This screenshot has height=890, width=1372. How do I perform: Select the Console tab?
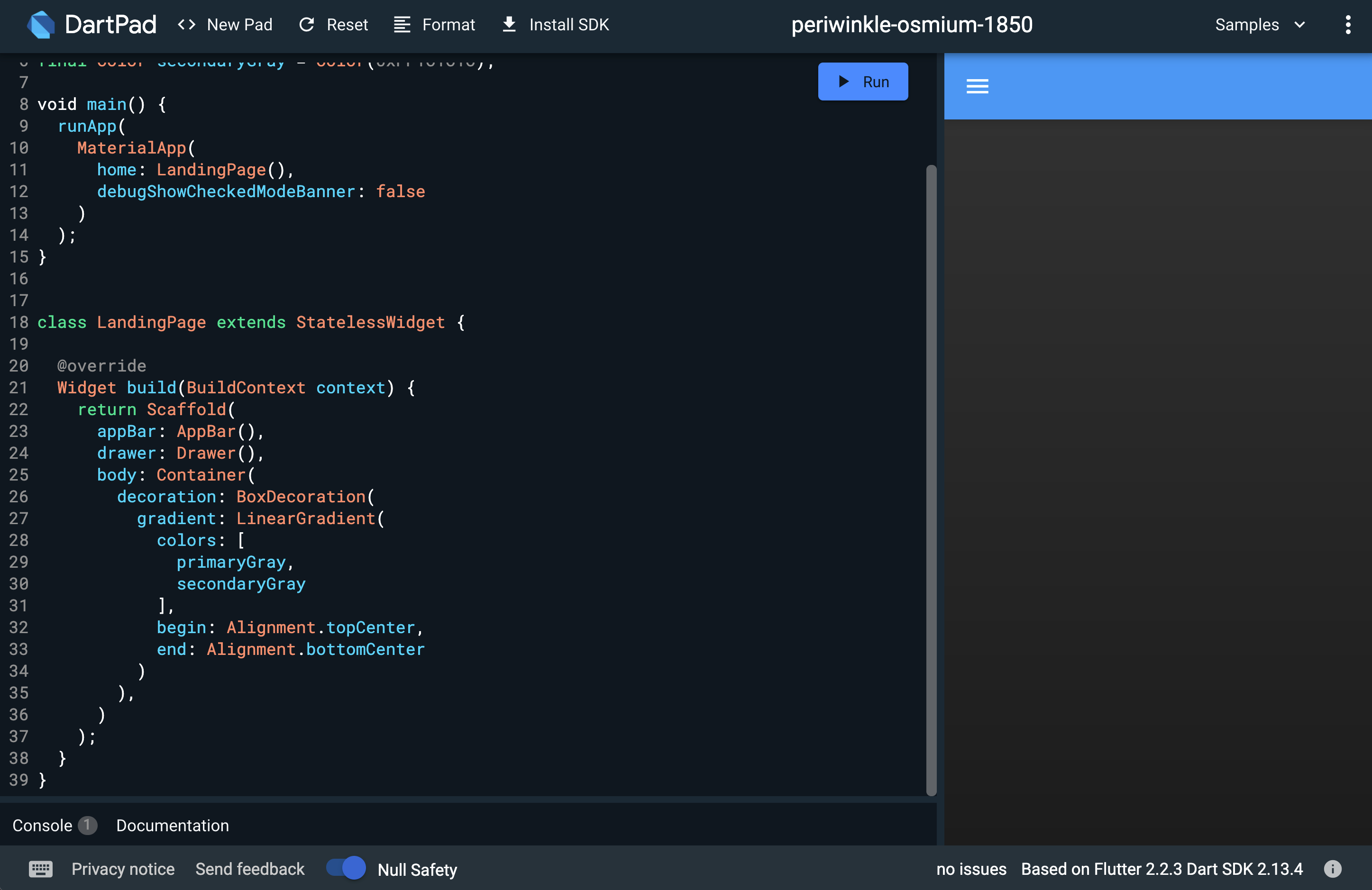tap(42, 826)
